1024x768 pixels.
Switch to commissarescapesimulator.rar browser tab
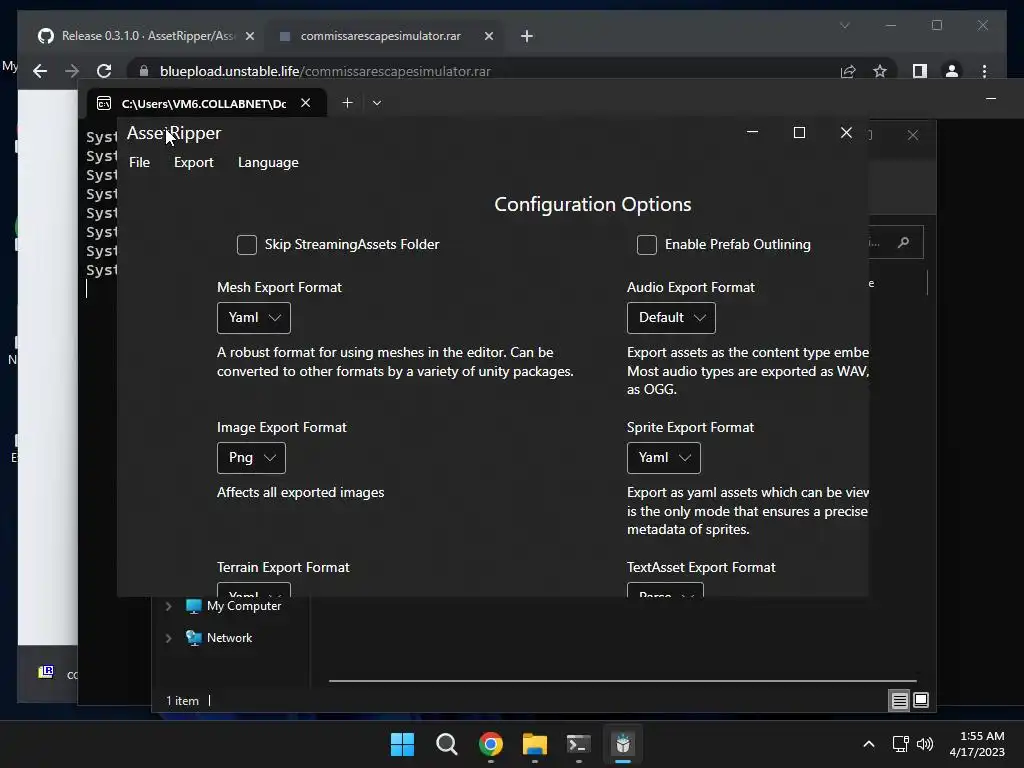tap(381, 36)
